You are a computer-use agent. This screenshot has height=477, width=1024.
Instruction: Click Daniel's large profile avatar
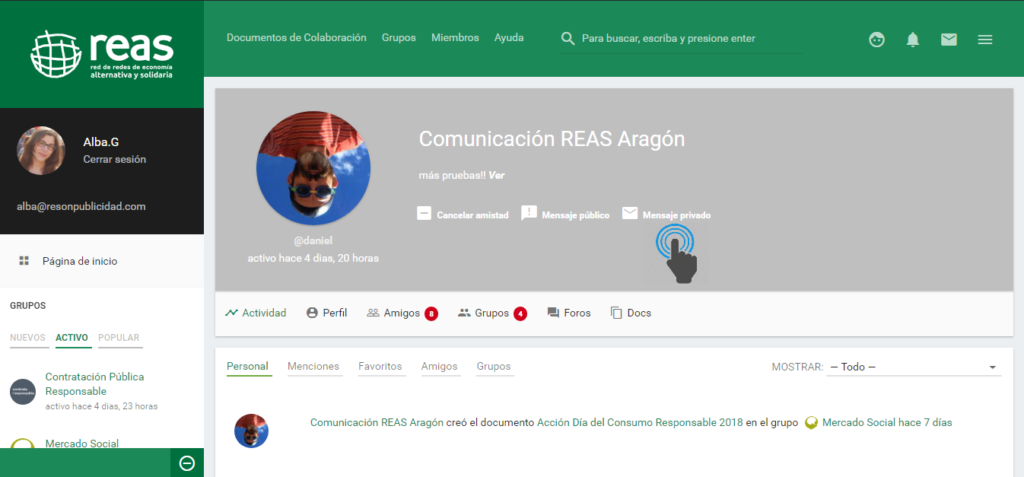pos(313,168)
